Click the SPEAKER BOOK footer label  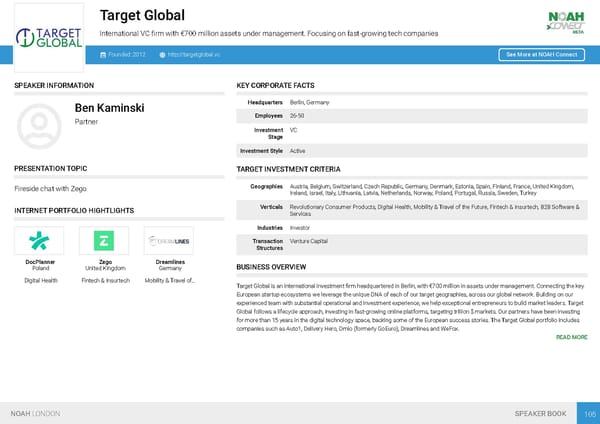[x=539, y=412]
